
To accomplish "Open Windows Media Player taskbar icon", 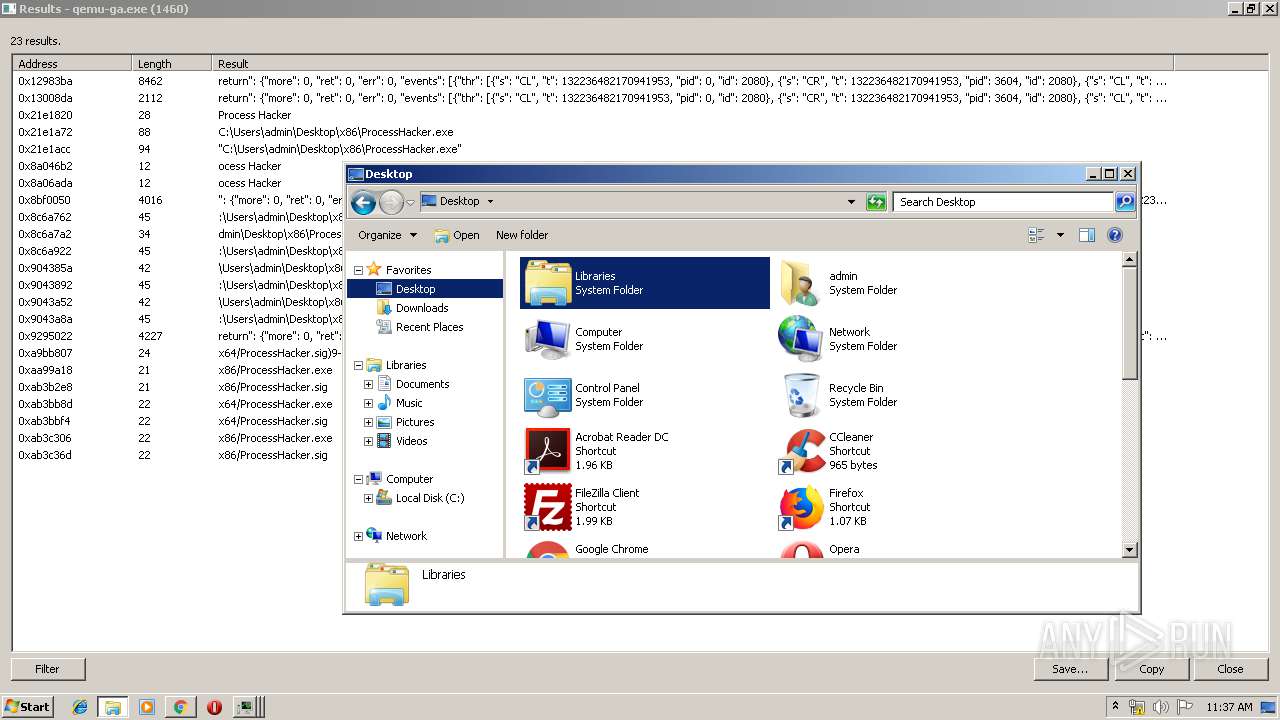I will coord(147,707).
